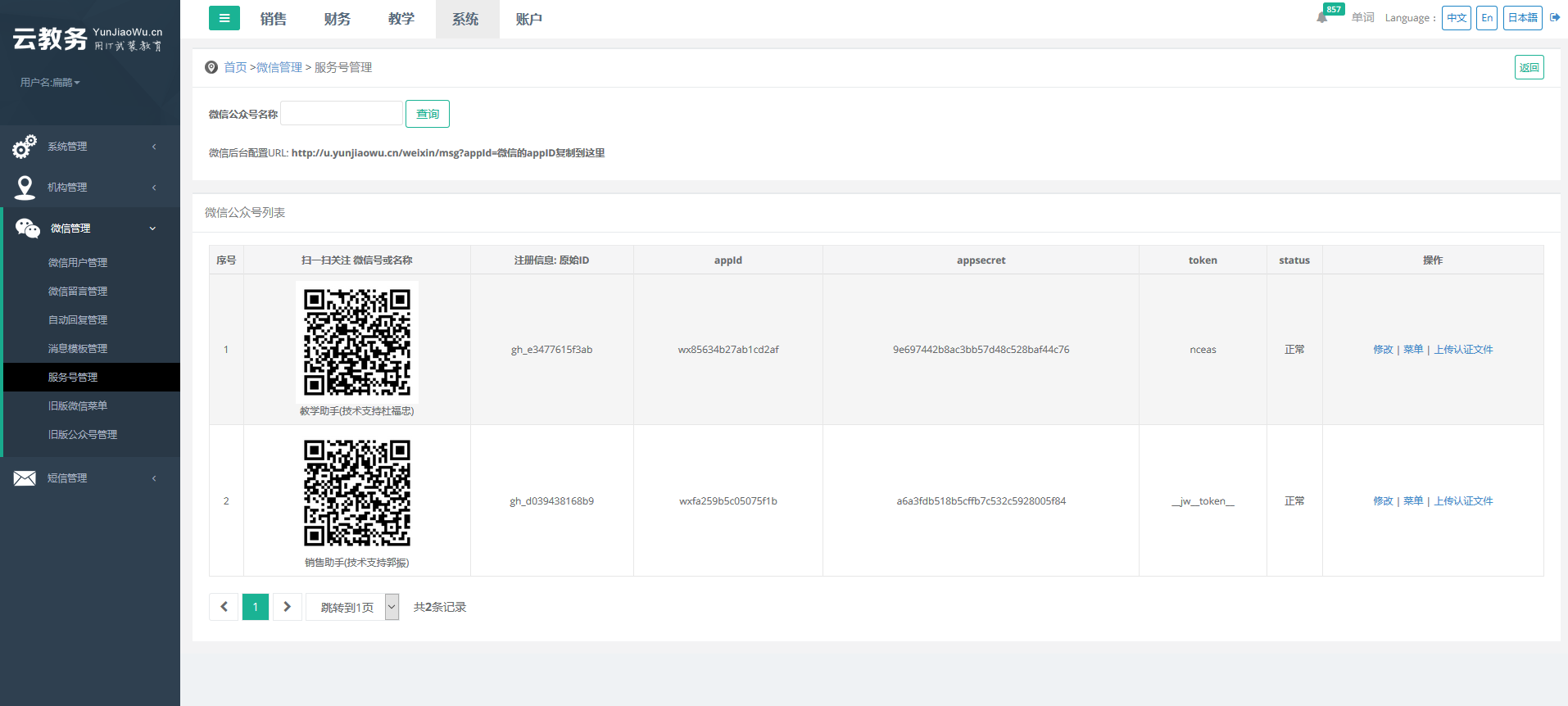
Task: Click the location pin breadcrumb icon
Action: click(211, 67)
